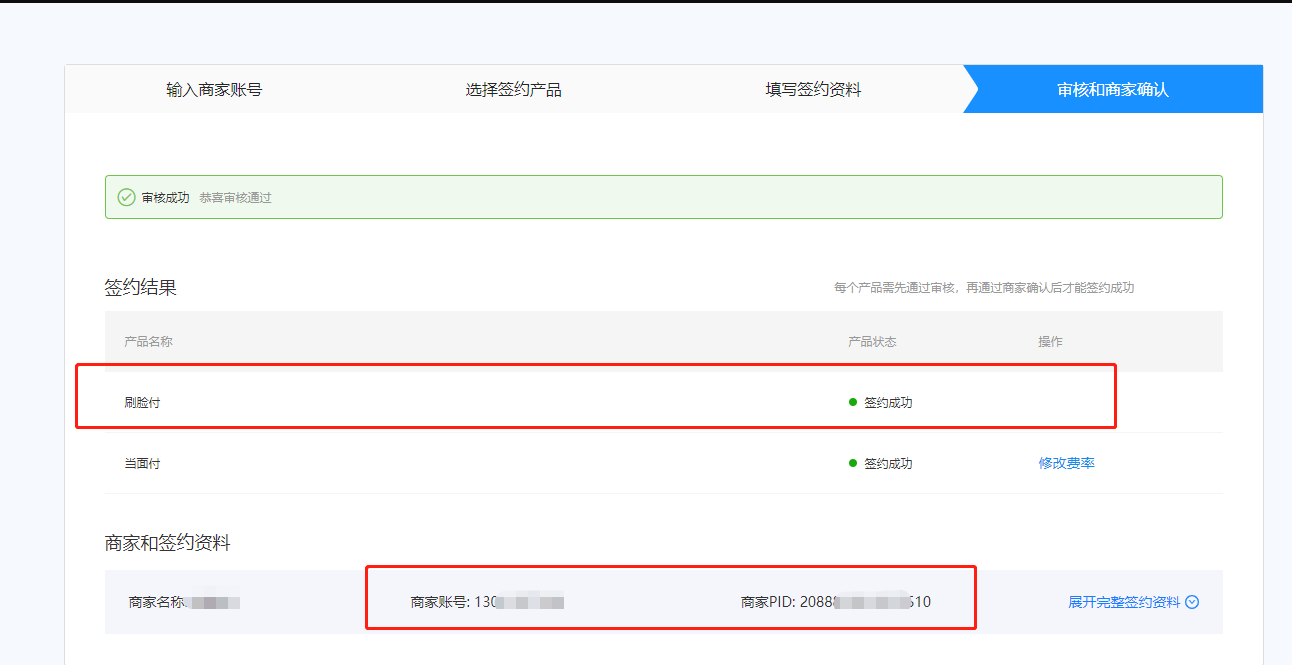This screenshot has height=665, width=1292.
Task: Click the 商家名称 field label
Action: point(157,602)
